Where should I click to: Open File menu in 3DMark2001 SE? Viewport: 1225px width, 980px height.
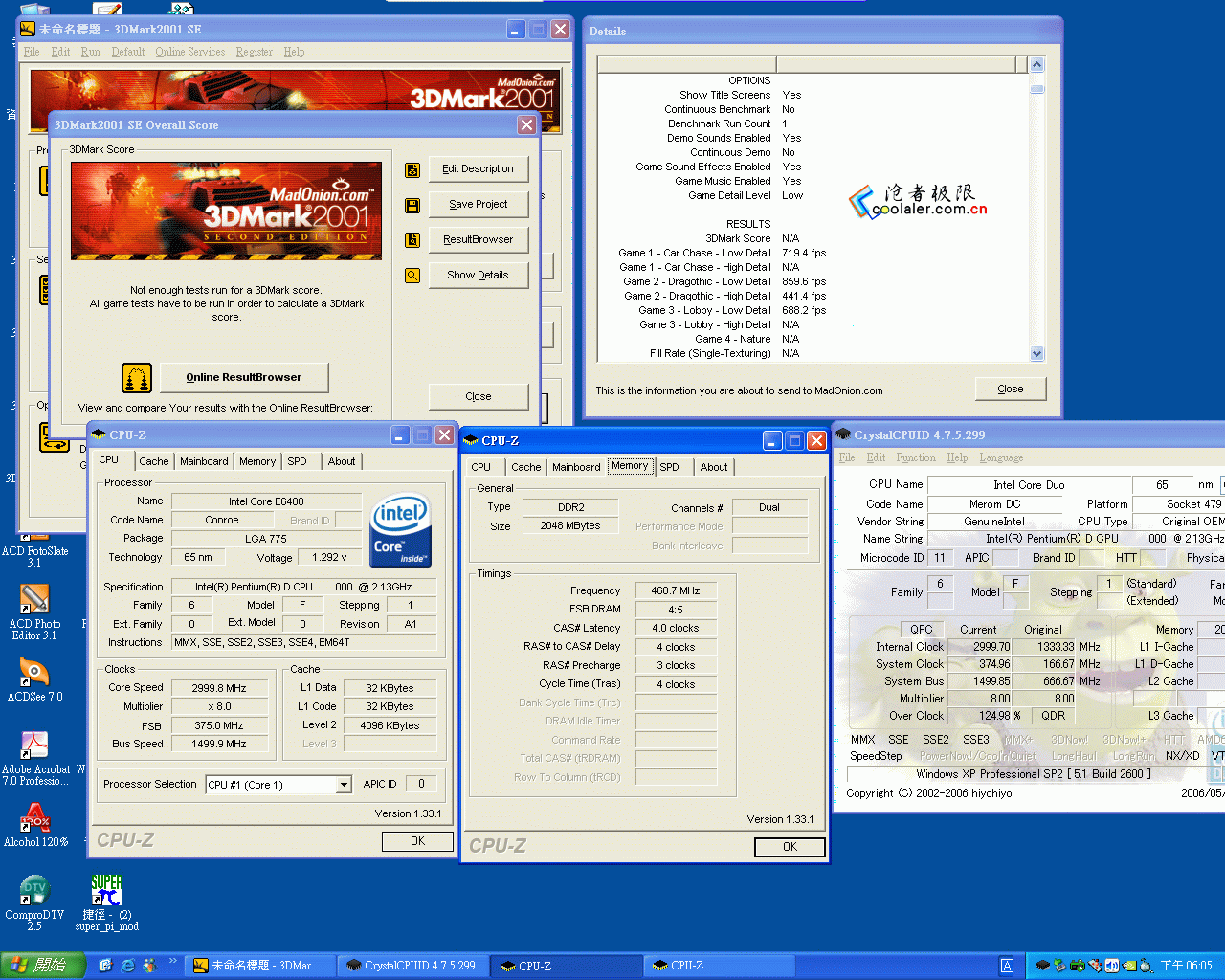pyautogui.click(x=32, y=52)
